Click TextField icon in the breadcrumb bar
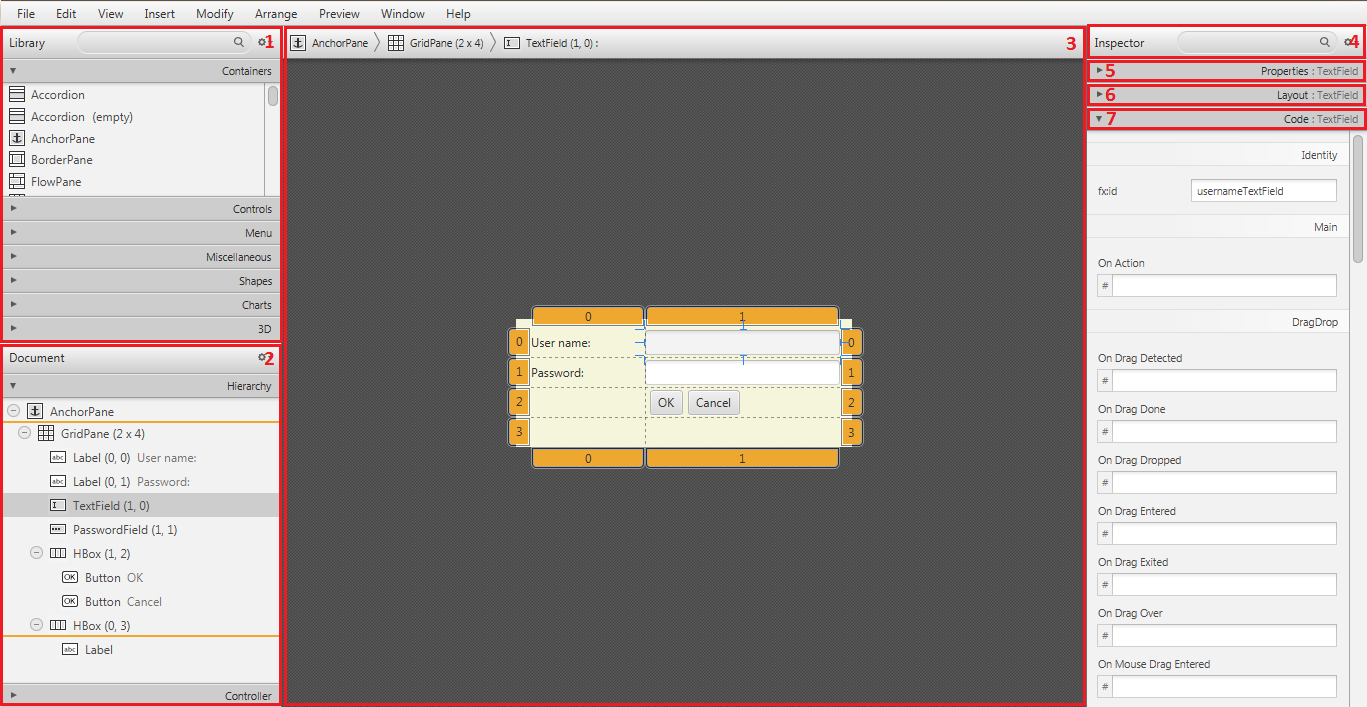This screenshot has height=707, width=1367. coord(512,43)
